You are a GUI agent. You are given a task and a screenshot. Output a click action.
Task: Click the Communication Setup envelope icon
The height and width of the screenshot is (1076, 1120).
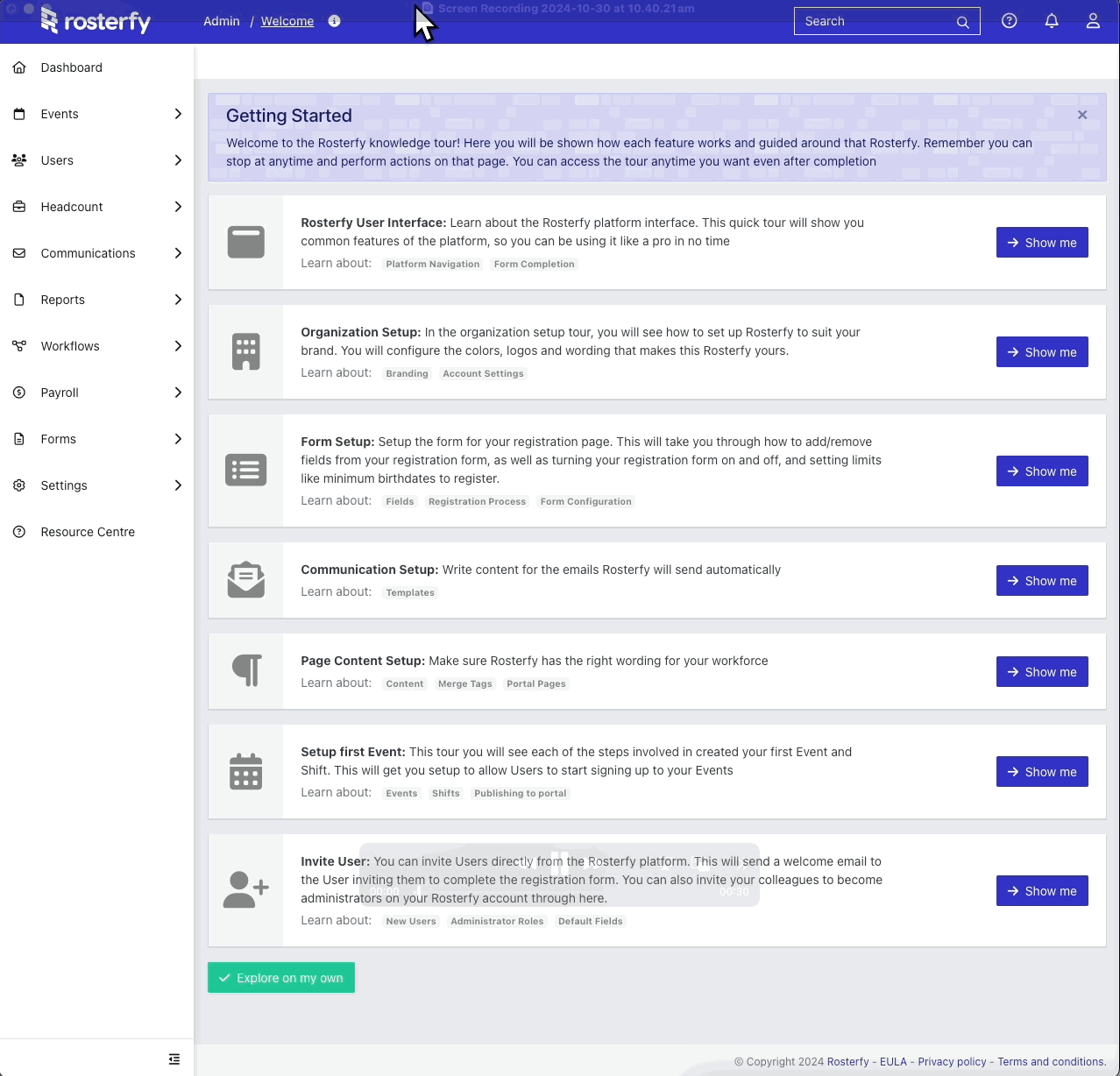pos(246,580)
